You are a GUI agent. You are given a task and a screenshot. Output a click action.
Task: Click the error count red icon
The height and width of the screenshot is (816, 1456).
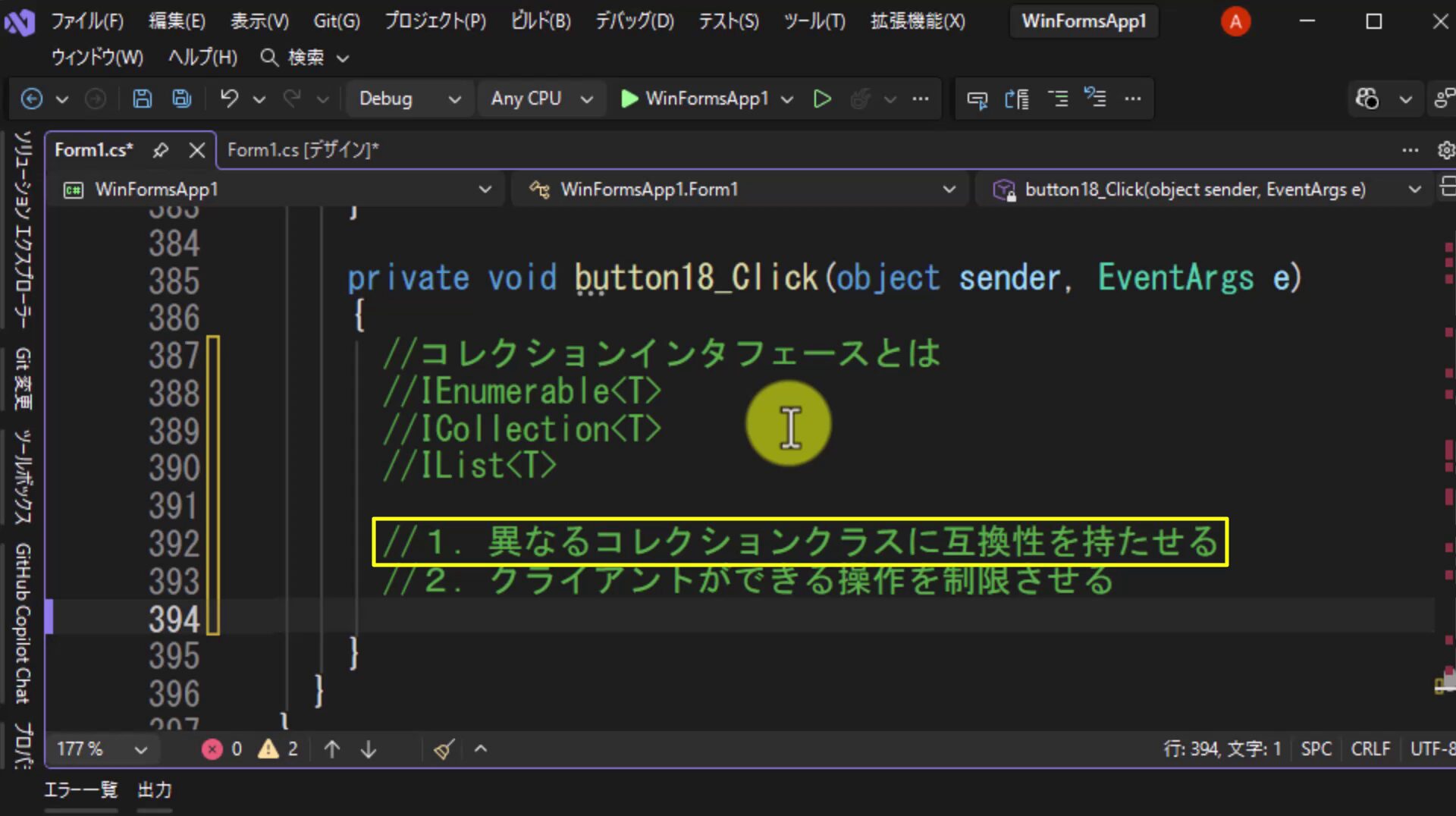tap(212, 749)
